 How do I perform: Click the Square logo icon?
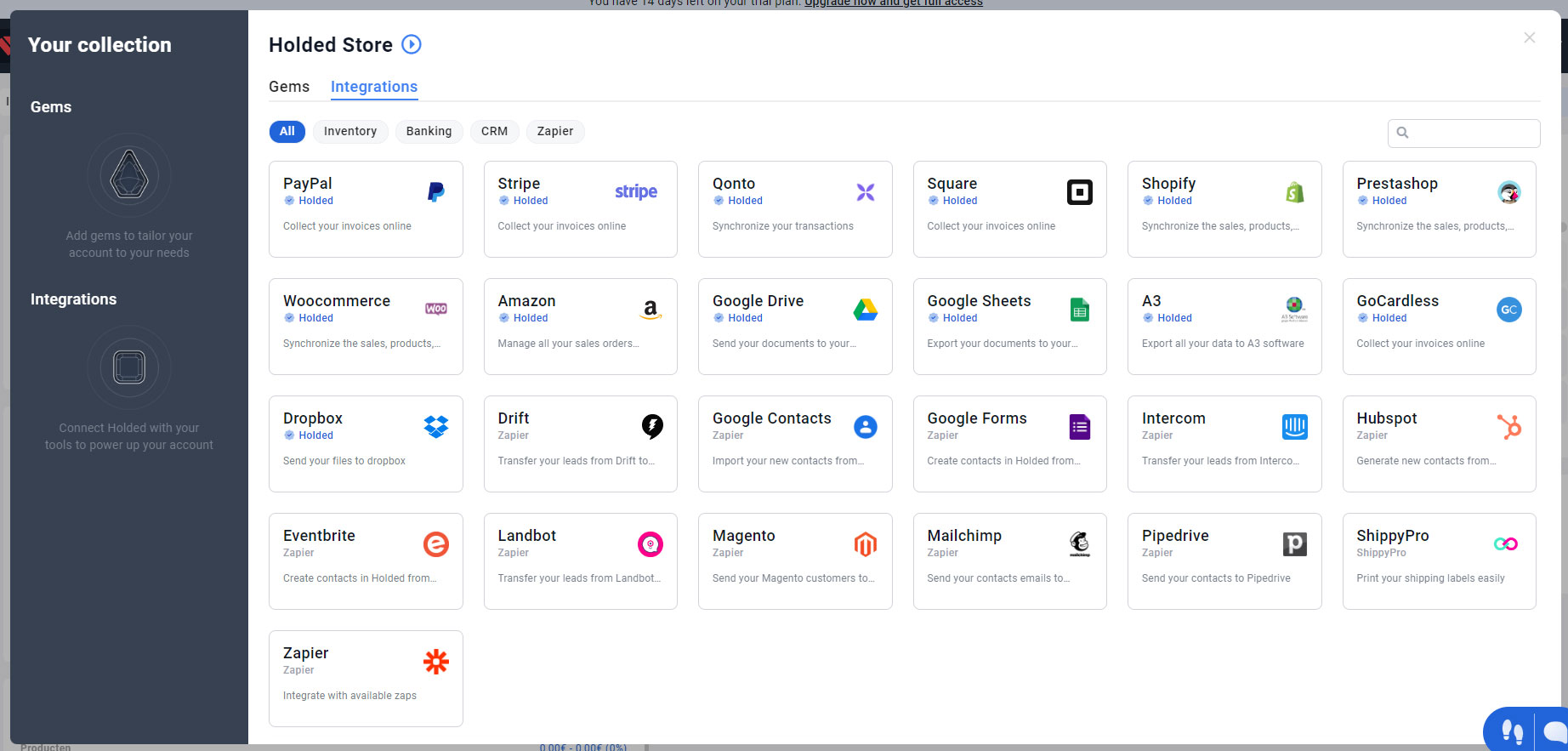[1080, 192]
